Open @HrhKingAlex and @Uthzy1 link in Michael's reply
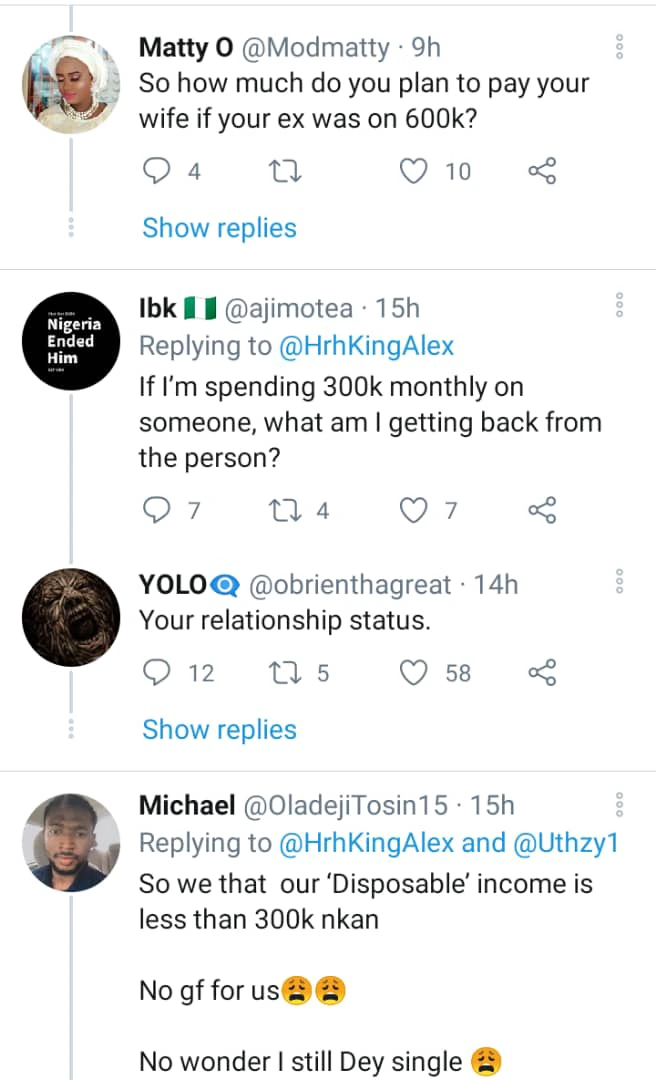Screen dimensions: 656x1080 pyautogui.click(x=448, y=843)
